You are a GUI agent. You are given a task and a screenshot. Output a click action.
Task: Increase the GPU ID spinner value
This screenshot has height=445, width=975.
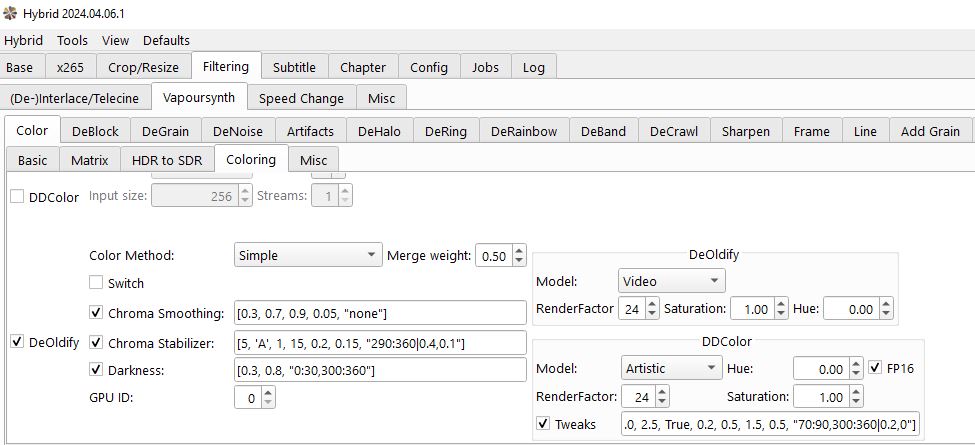coord(268,393)
